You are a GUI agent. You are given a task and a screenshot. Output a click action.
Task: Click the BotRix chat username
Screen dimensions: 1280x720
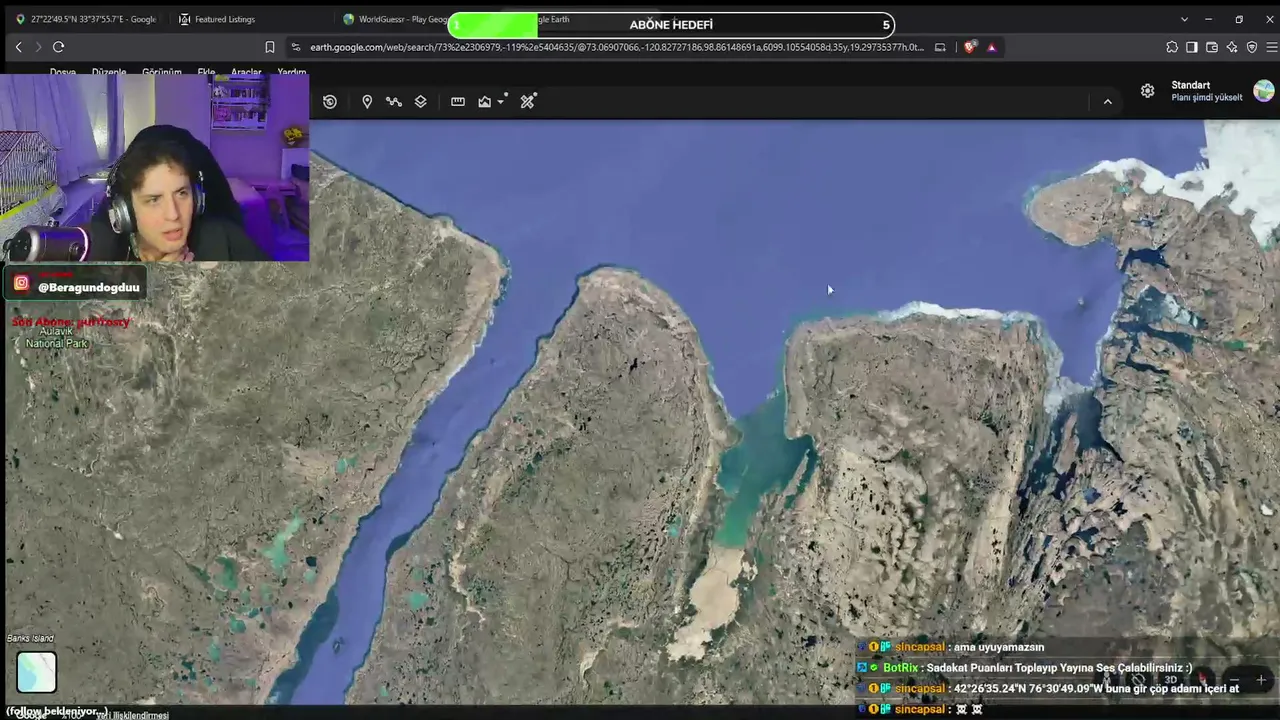coord(900,668)
